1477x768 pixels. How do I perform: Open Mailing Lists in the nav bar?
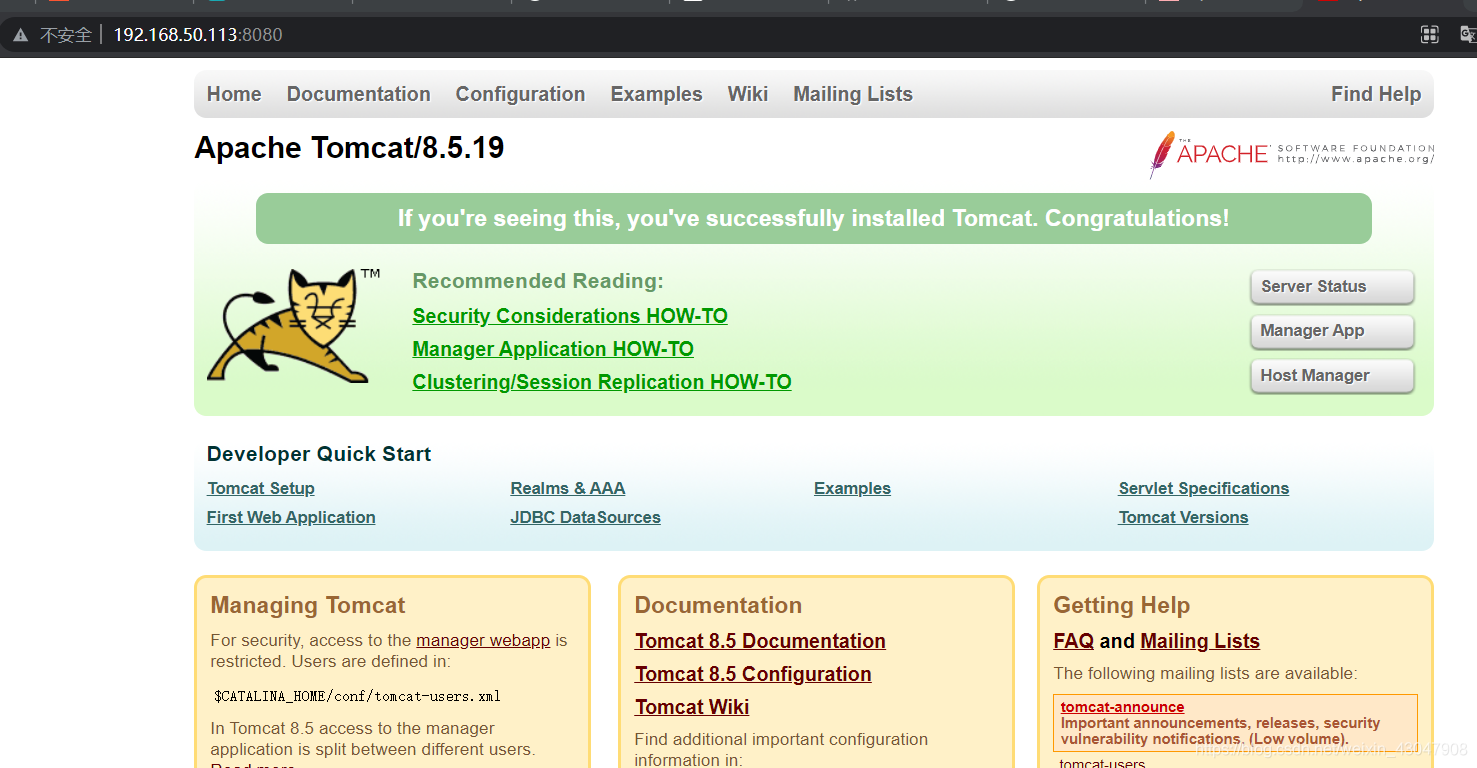(x=853, y=94)
